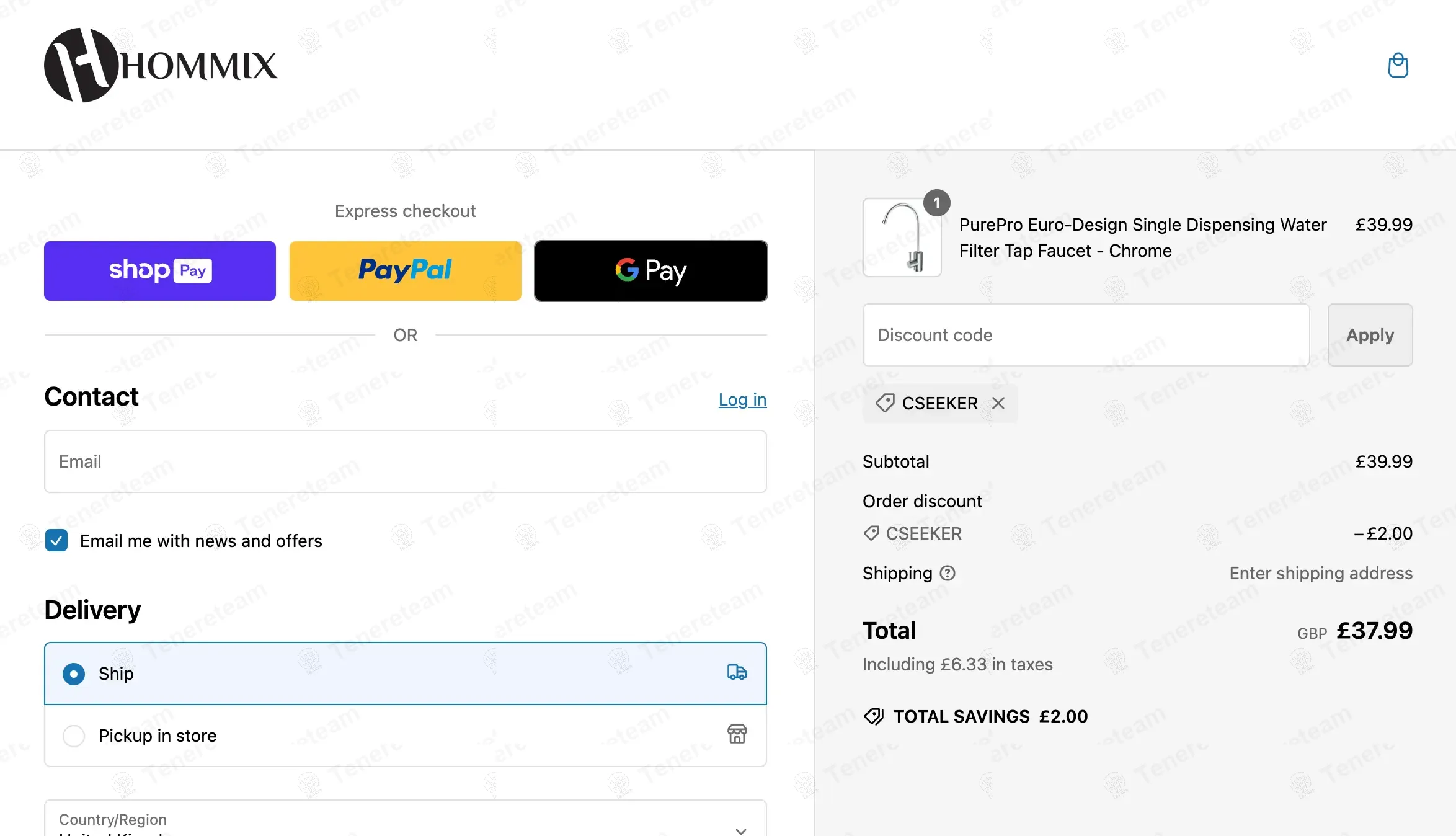Select the Ship delivery option
This screenshot has height=836, width=1456.
click(74, 674)
